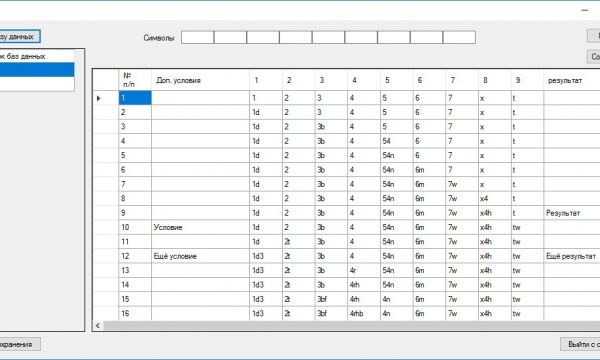Click the 'Выйти с' button
This screenshot has height=360, width=600.
click(580, 344)
